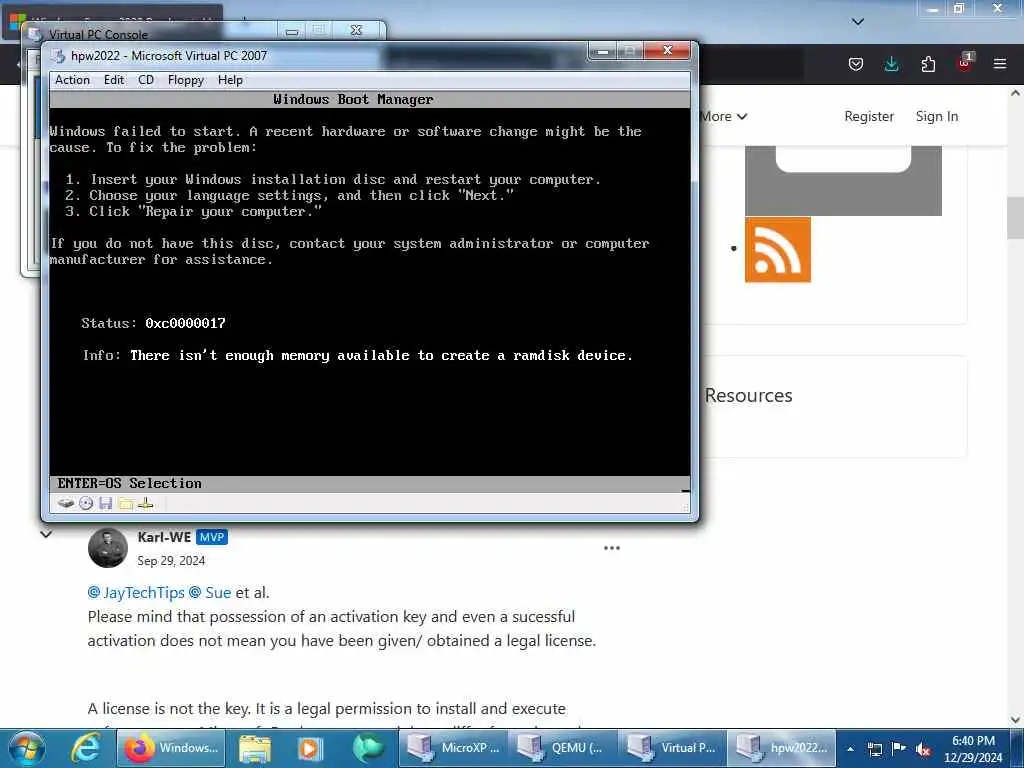Open Windows Explorer from the taskbar

pos(255,748)
